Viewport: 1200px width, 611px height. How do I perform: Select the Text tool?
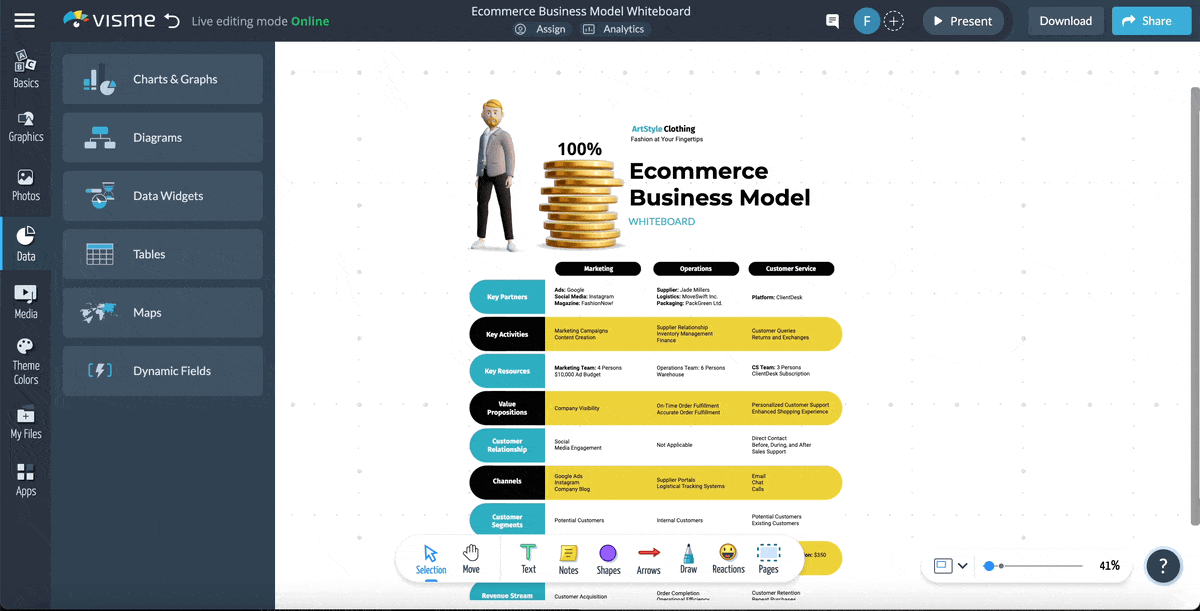pyautogui.click(x=527, y=558)
